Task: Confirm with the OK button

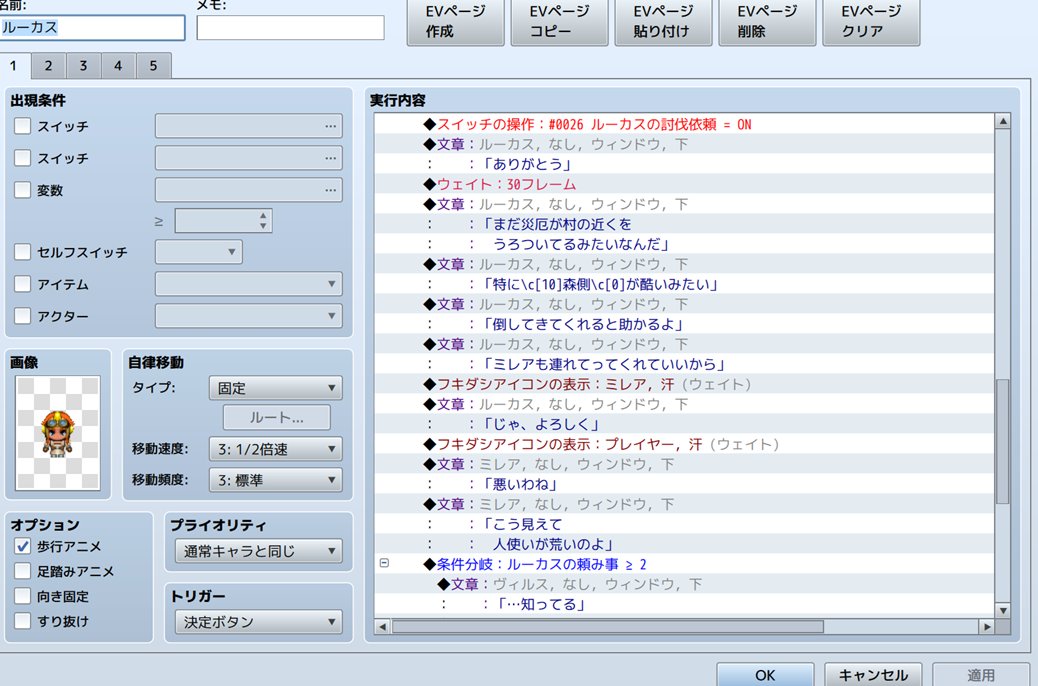Action: click(765, 674)
